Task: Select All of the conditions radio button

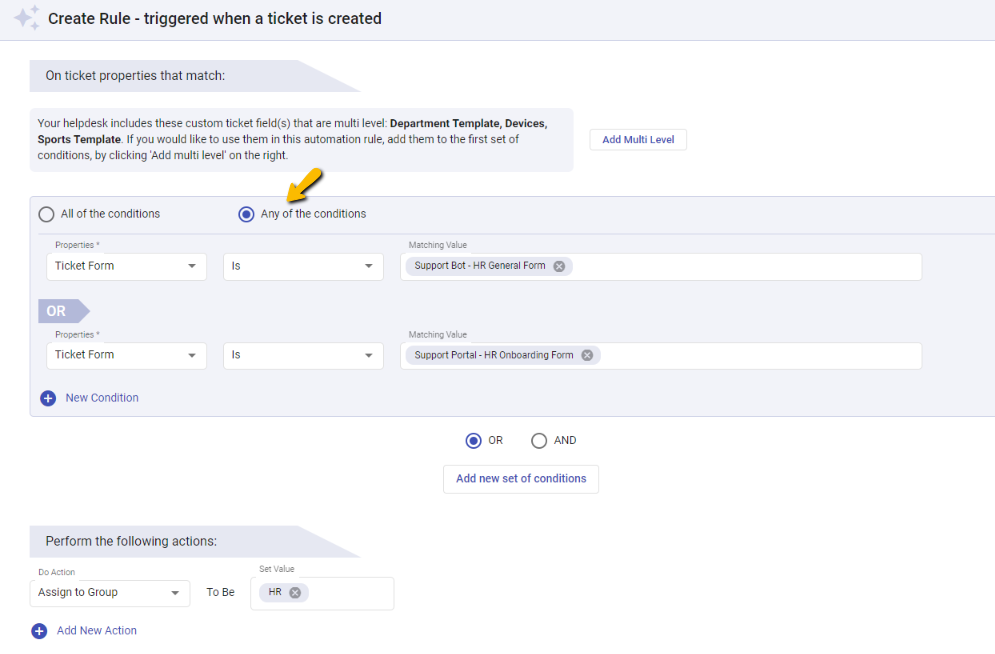Action: tap(46, 214)
